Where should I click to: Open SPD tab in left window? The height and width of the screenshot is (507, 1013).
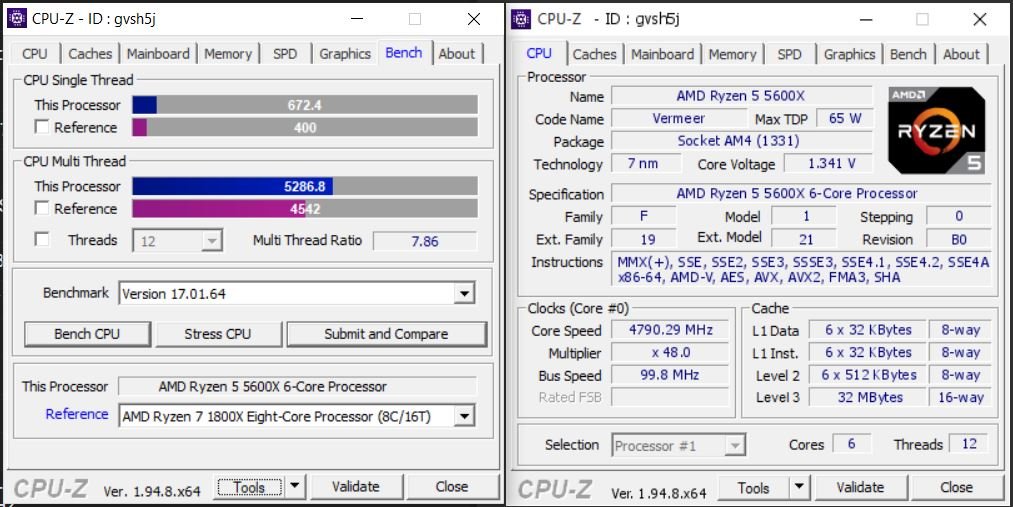[x=285, y=54]
